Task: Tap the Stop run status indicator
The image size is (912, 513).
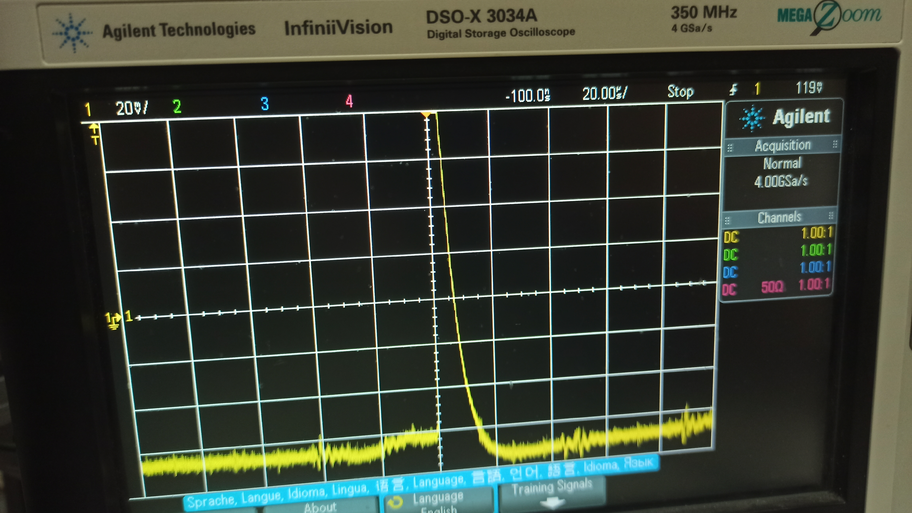Action: 680,91
